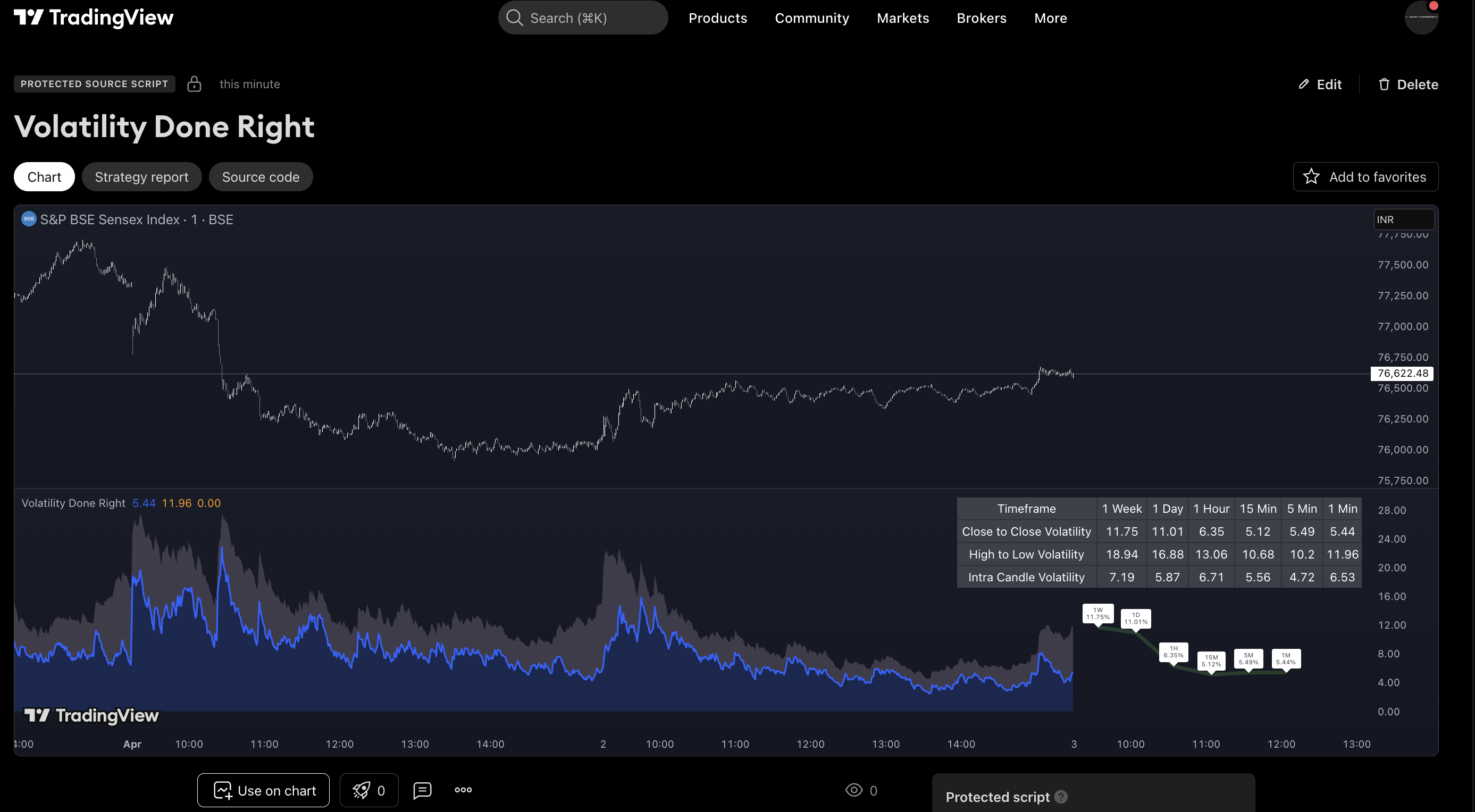Toggle Add to favorites star

pos(1311,177)
